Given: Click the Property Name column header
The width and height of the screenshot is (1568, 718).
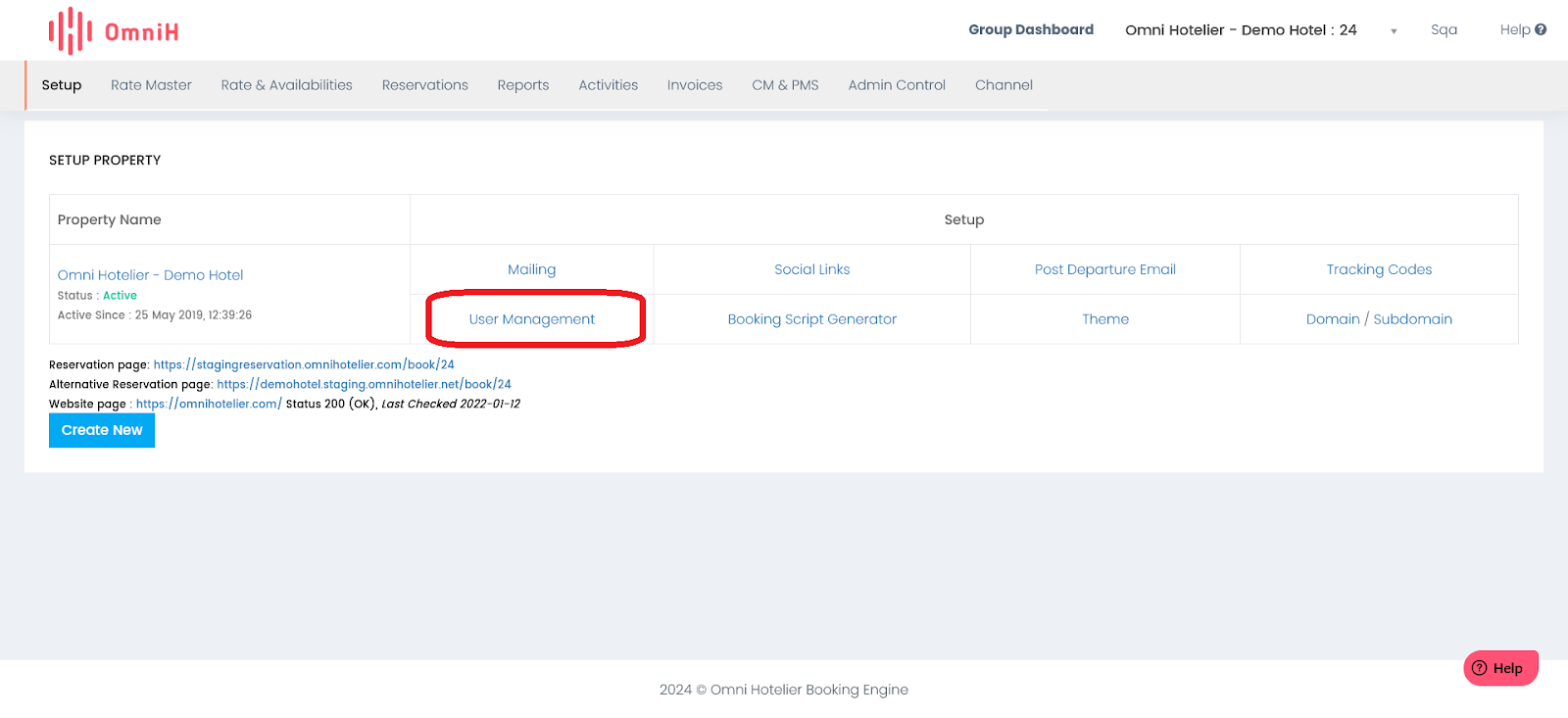Looking at the screenshot, I should click(x=109, y=219).
